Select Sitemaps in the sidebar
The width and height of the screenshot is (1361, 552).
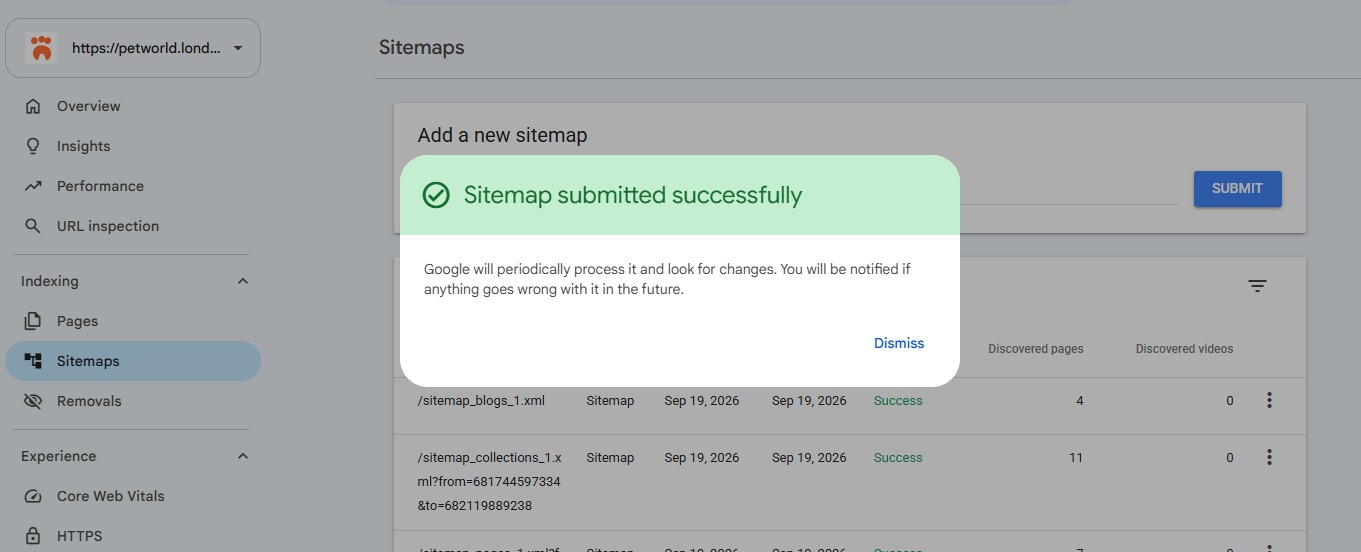[133, 361]
